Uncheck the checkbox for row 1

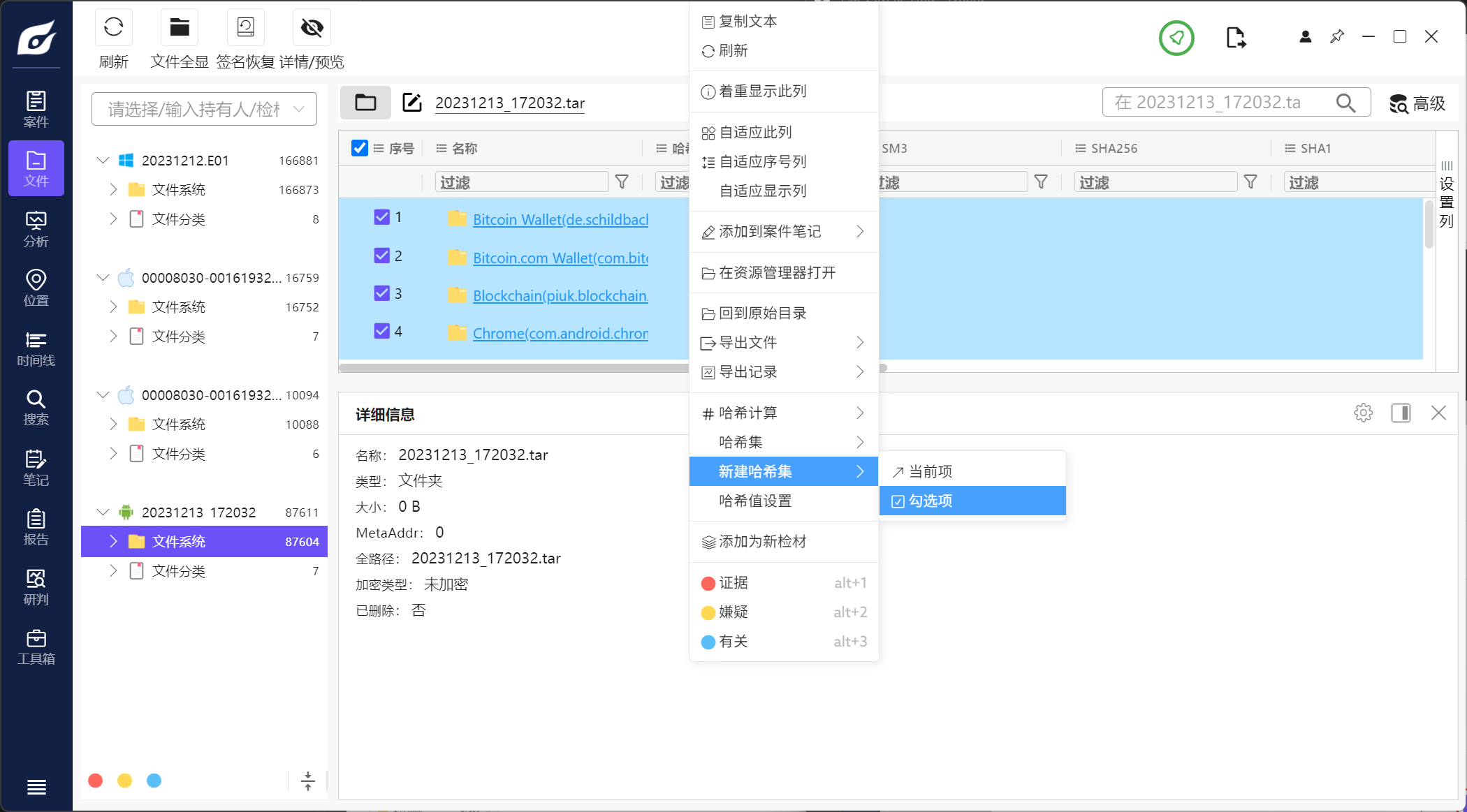pyautogui.click(x=381, y=217)
